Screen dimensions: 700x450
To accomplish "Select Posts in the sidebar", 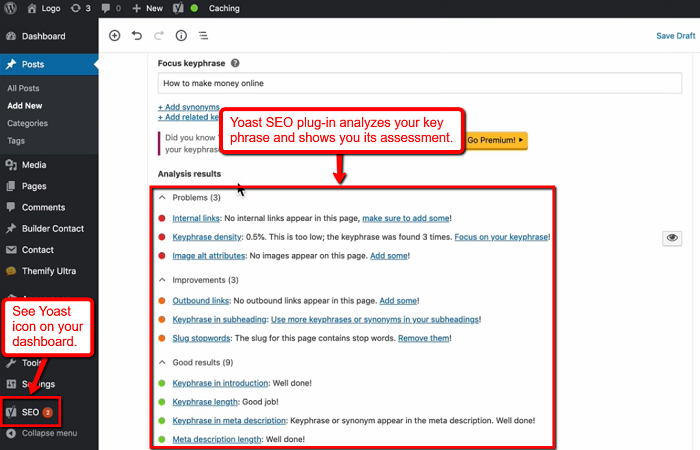I will coord(49,64).
